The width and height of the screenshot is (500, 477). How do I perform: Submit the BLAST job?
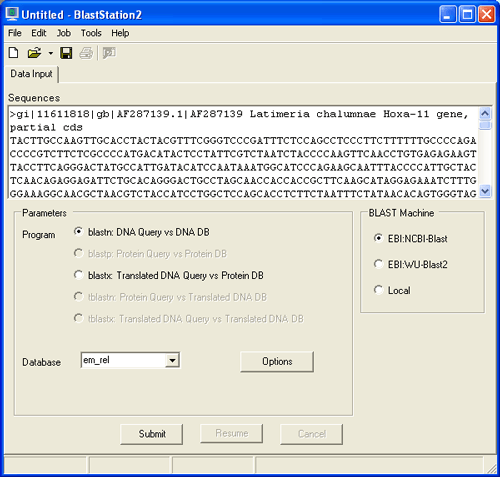pos(152,434)
